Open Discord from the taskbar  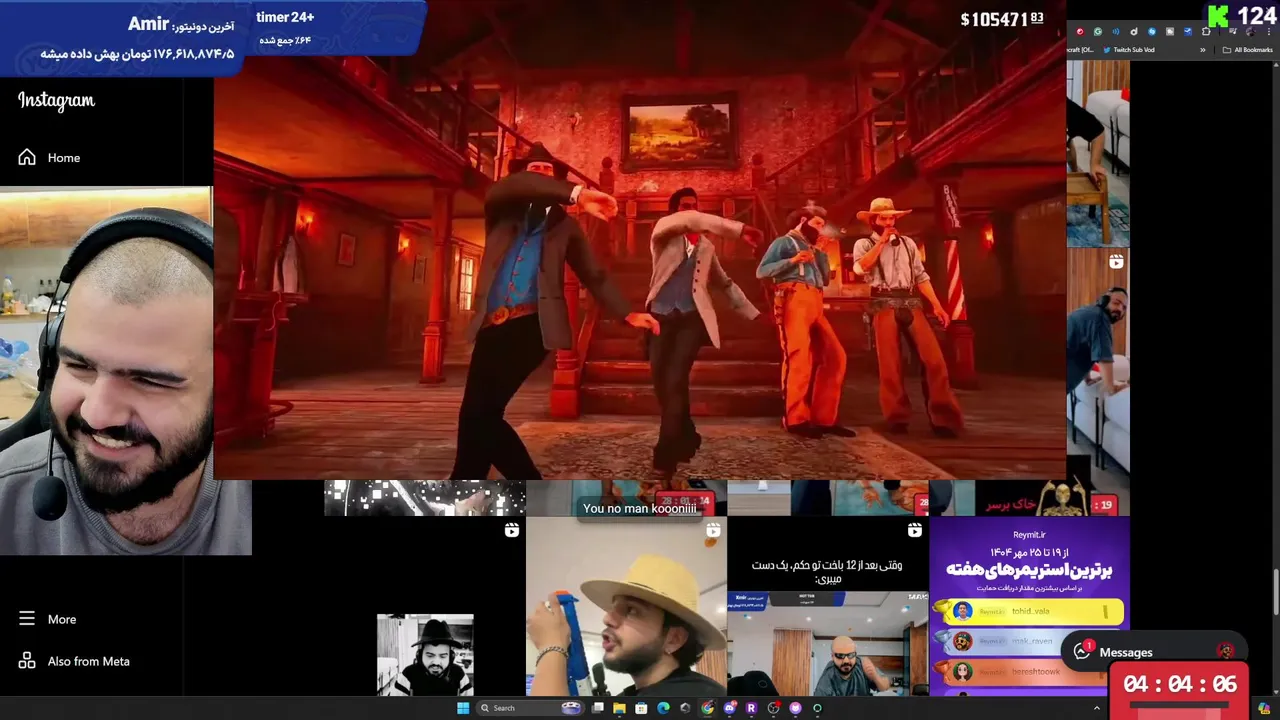pyautogui.click(x=729, y=708)
